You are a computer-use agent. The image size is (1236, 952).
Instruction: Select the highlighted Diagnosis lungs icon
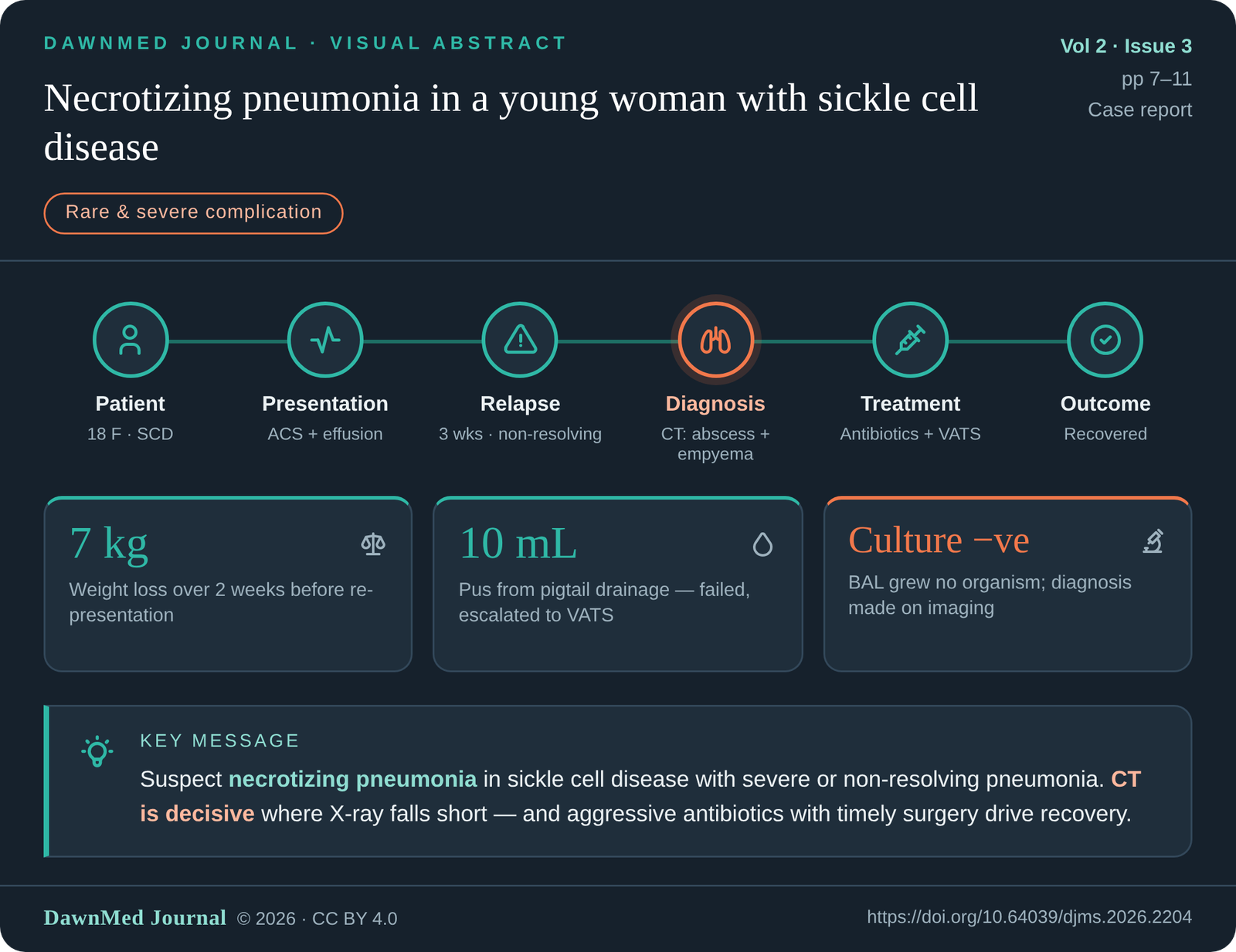coord(716,340)
